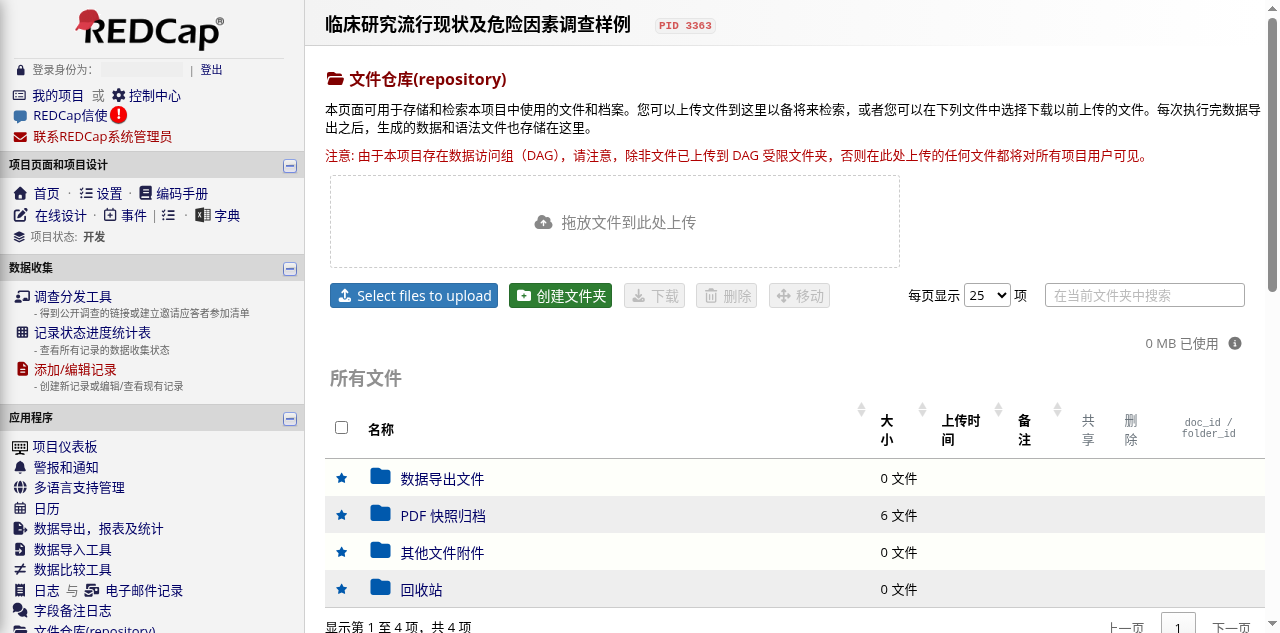The width and height of the screenshot is (1280, 633).
Task: Open the 回收站 folder link
Action: tap(421, 590)
